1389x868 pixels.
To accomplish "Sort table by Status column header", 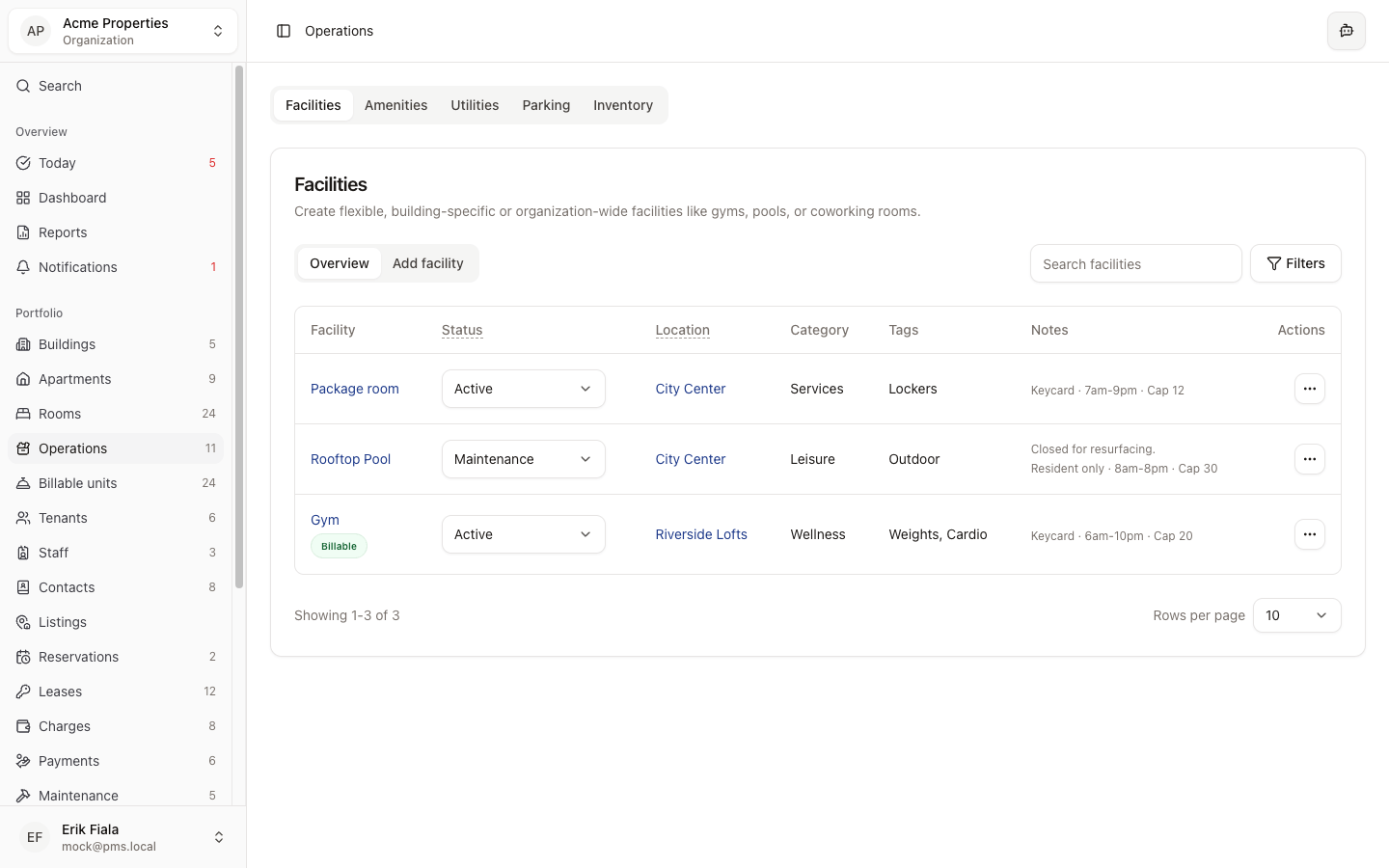I will (462, 330).
